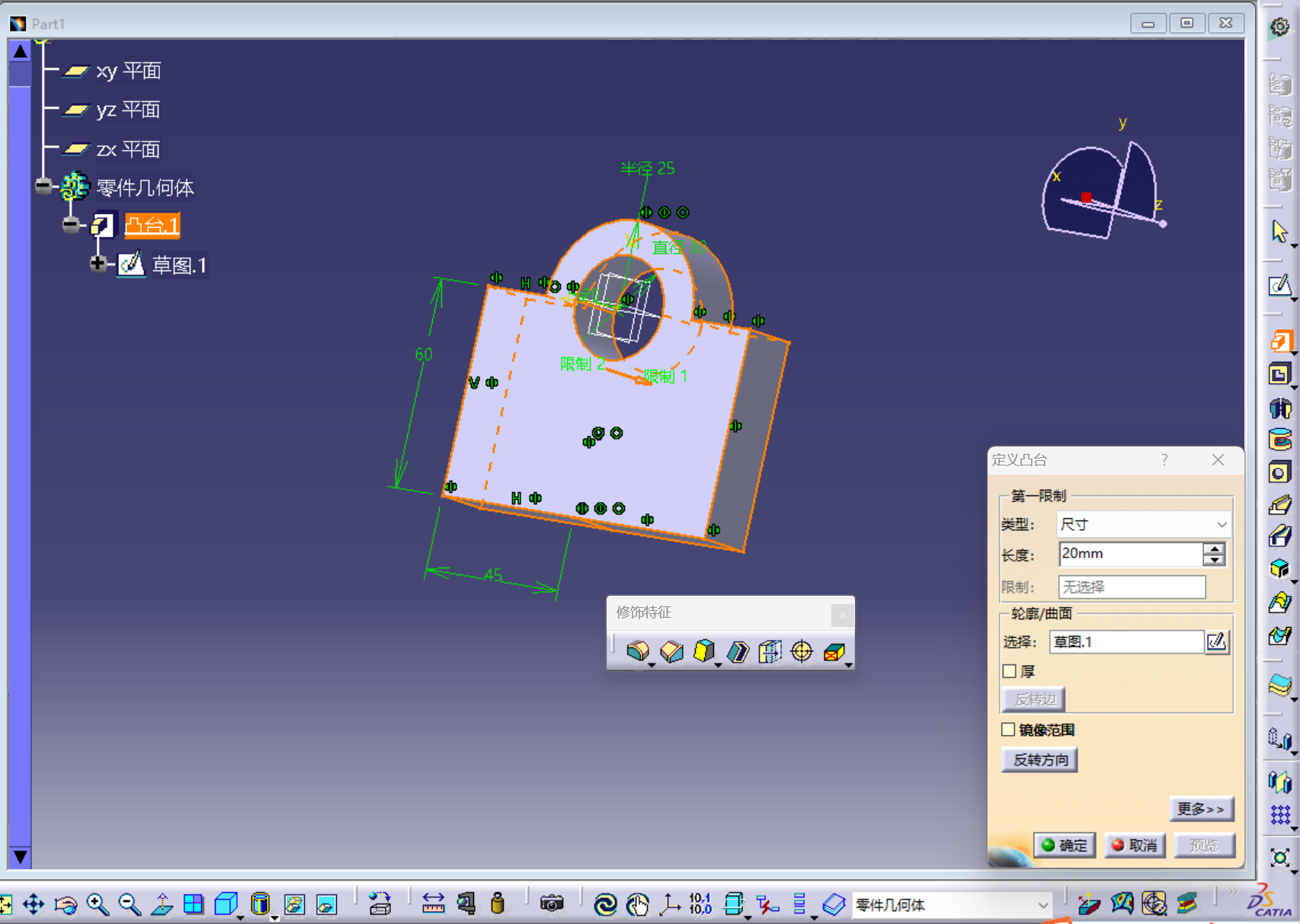
Task: Zoom in with magnifier plus icon
Action: [98, 904]
